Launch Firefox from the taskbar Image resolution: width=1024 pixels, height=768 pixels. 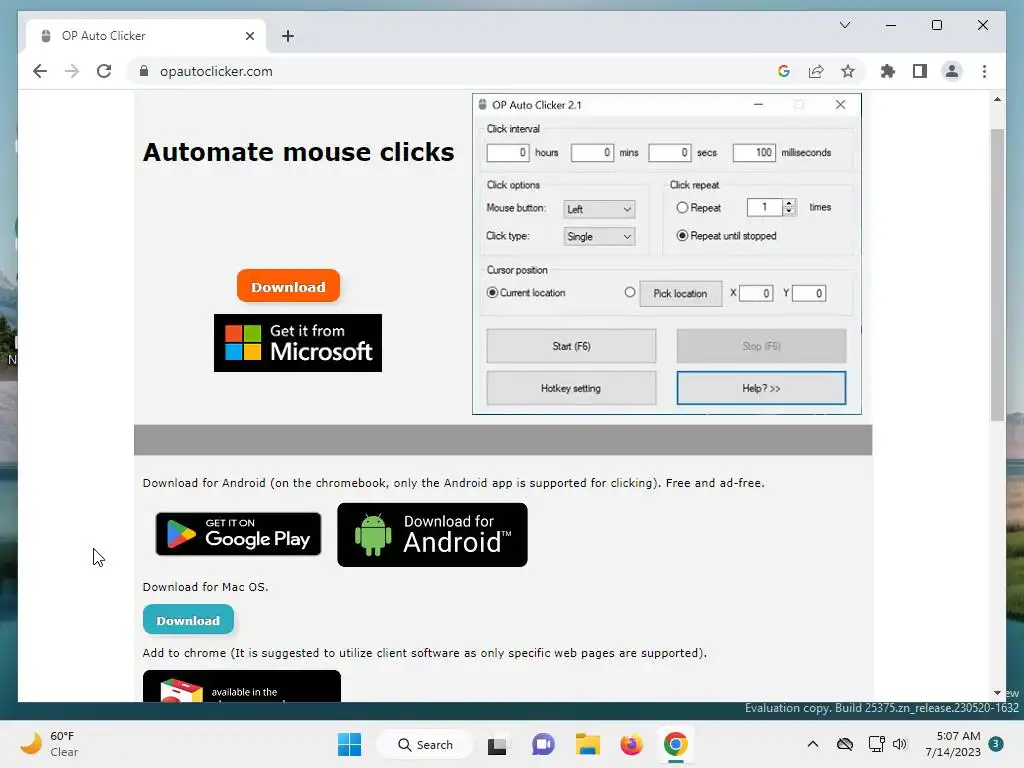(632, 744)
